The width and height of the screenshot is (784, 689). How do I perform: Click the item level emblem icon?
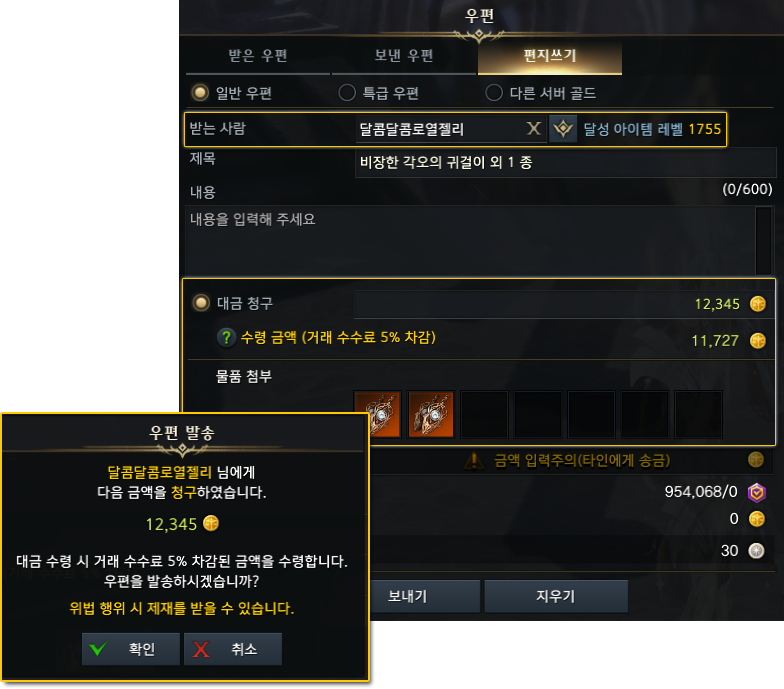pos(563,129)
